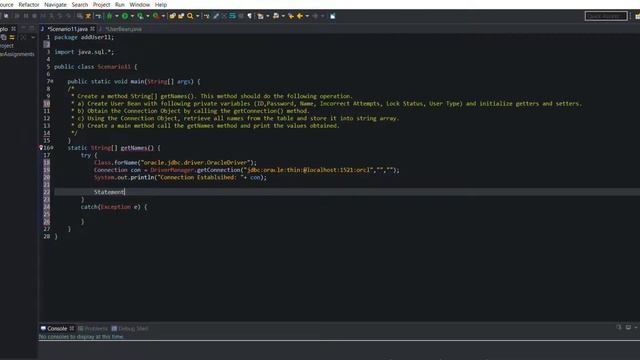Click the Quick Access input field
The width and height of the screenshot is (640, 360).
[606, 16]
